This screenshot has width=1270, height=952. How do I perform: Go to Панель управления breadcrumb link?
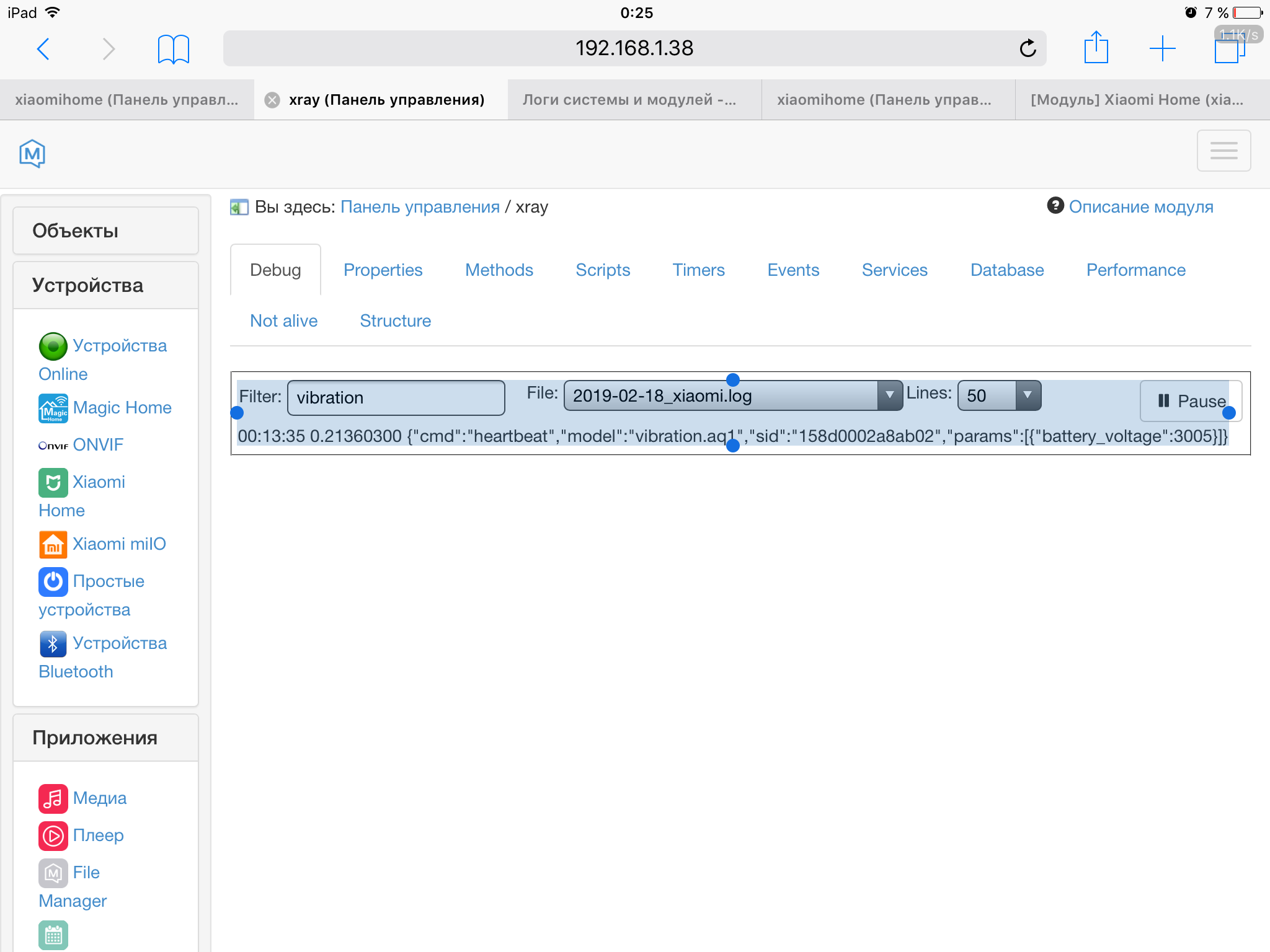(420, 207)
